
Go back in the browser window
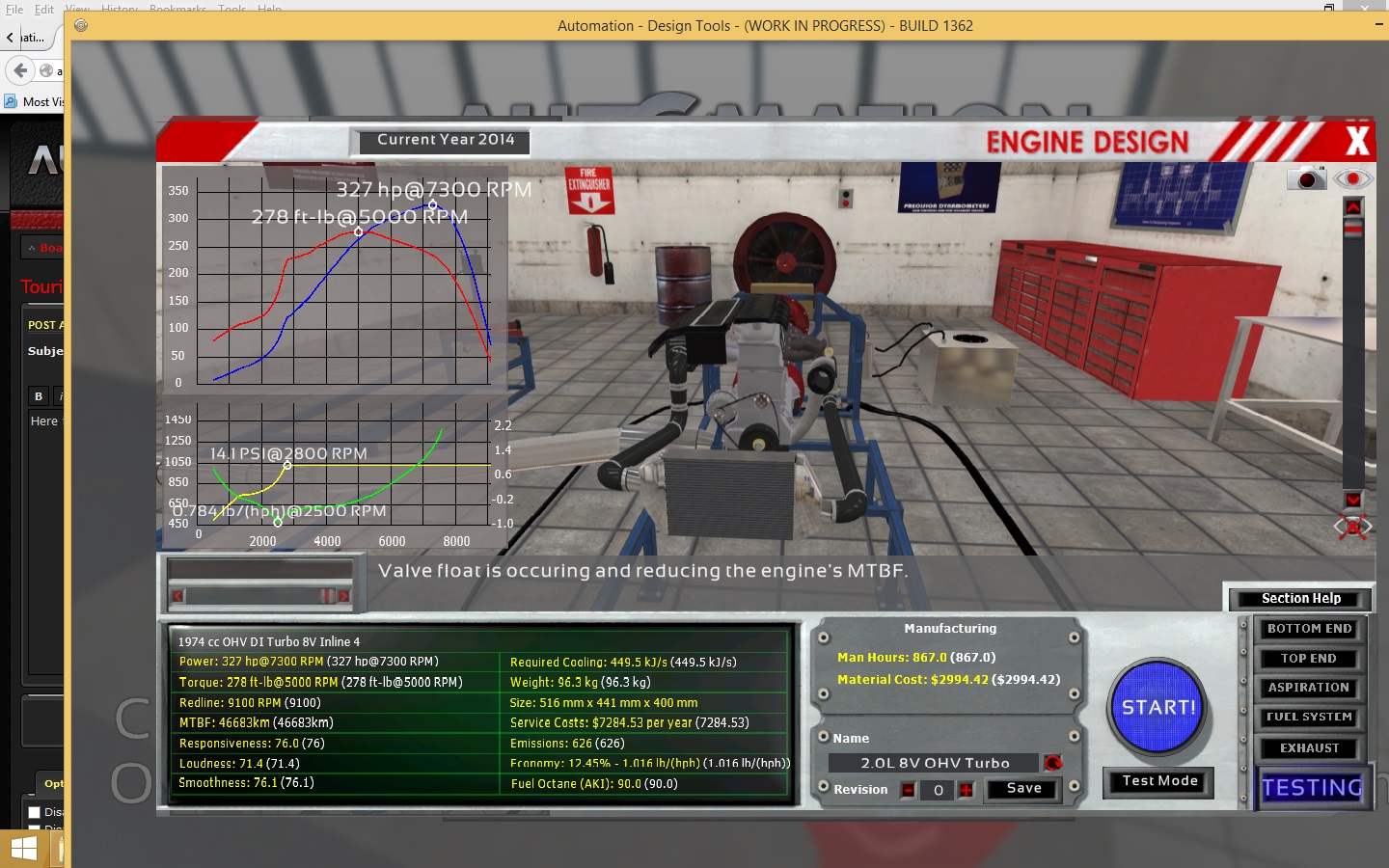coord(20,70)
